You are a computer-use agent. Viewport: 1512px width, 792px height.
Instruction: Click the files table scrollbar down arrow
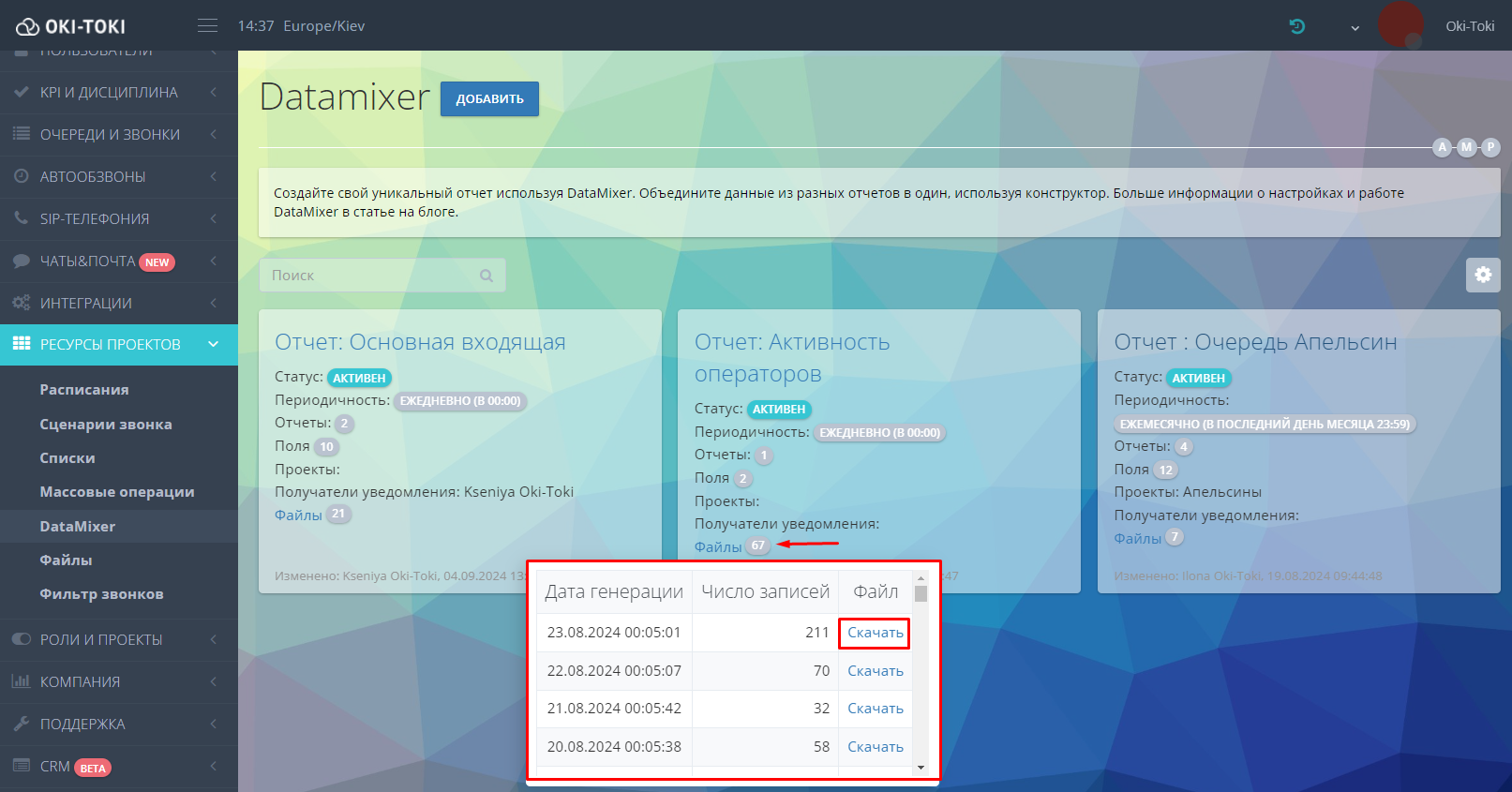click(921, 768)
